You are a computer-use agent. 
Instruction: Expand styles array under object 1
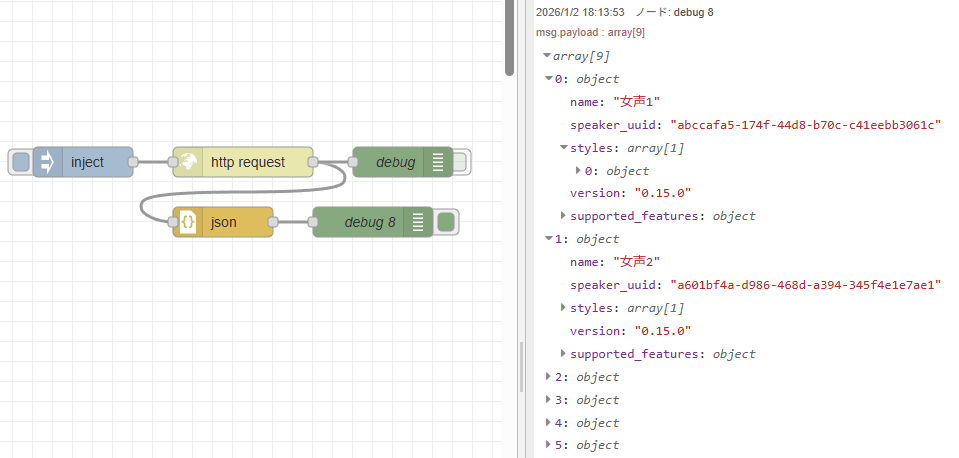[563, 308]
